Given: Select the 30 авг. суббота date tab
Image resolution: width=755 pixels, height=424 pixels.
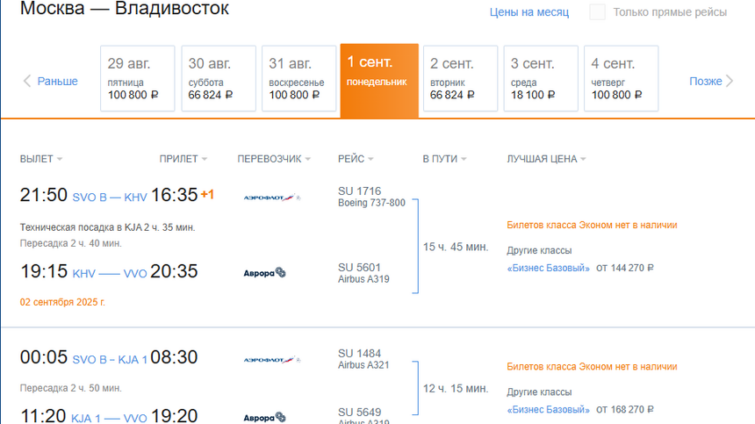Looking at the screenshot, I should click(218, 78).
